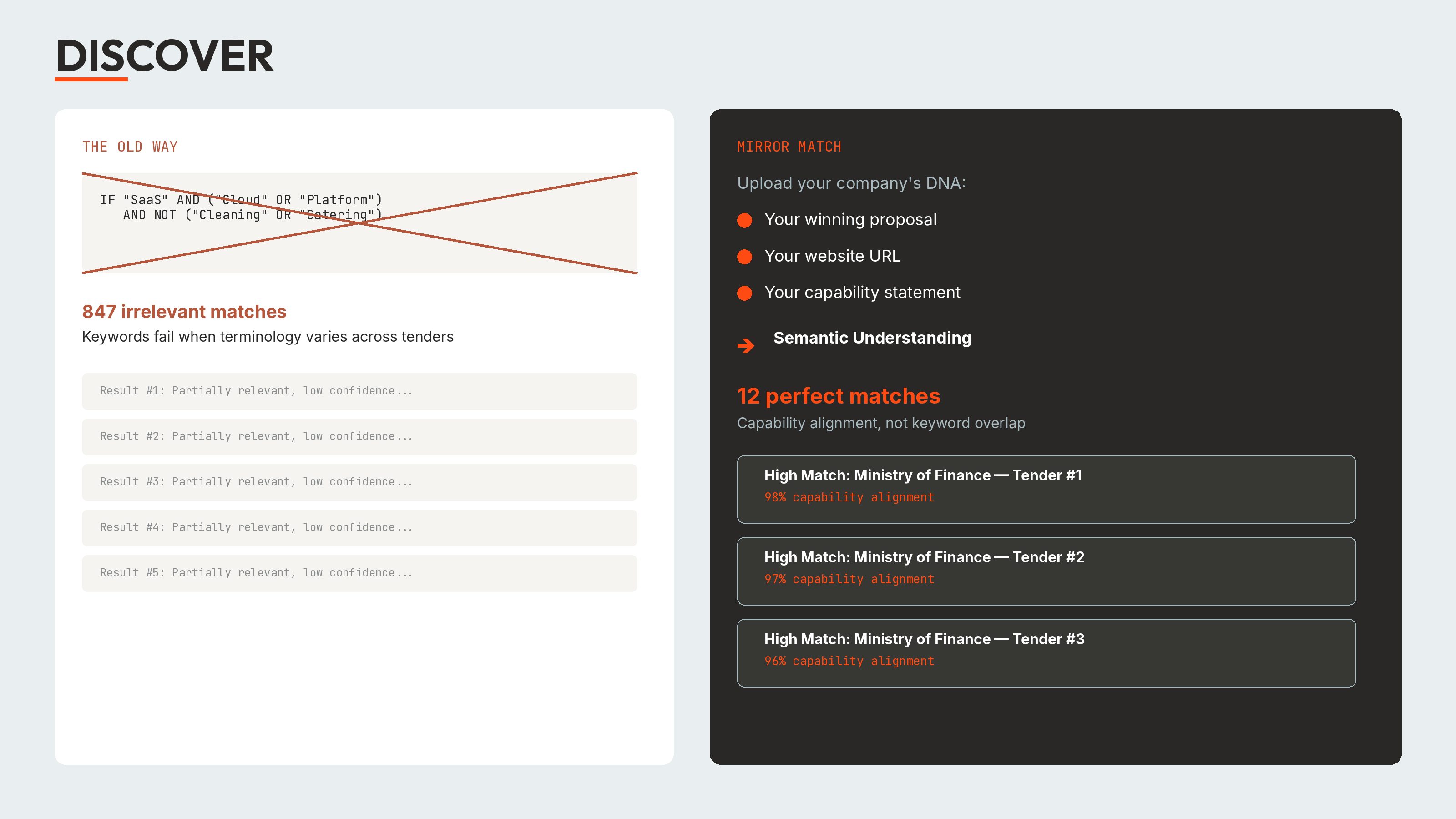Open the Result #1 partially relevant row
The width and height of the screenshot is (1456, 819).
coord(359,391)
